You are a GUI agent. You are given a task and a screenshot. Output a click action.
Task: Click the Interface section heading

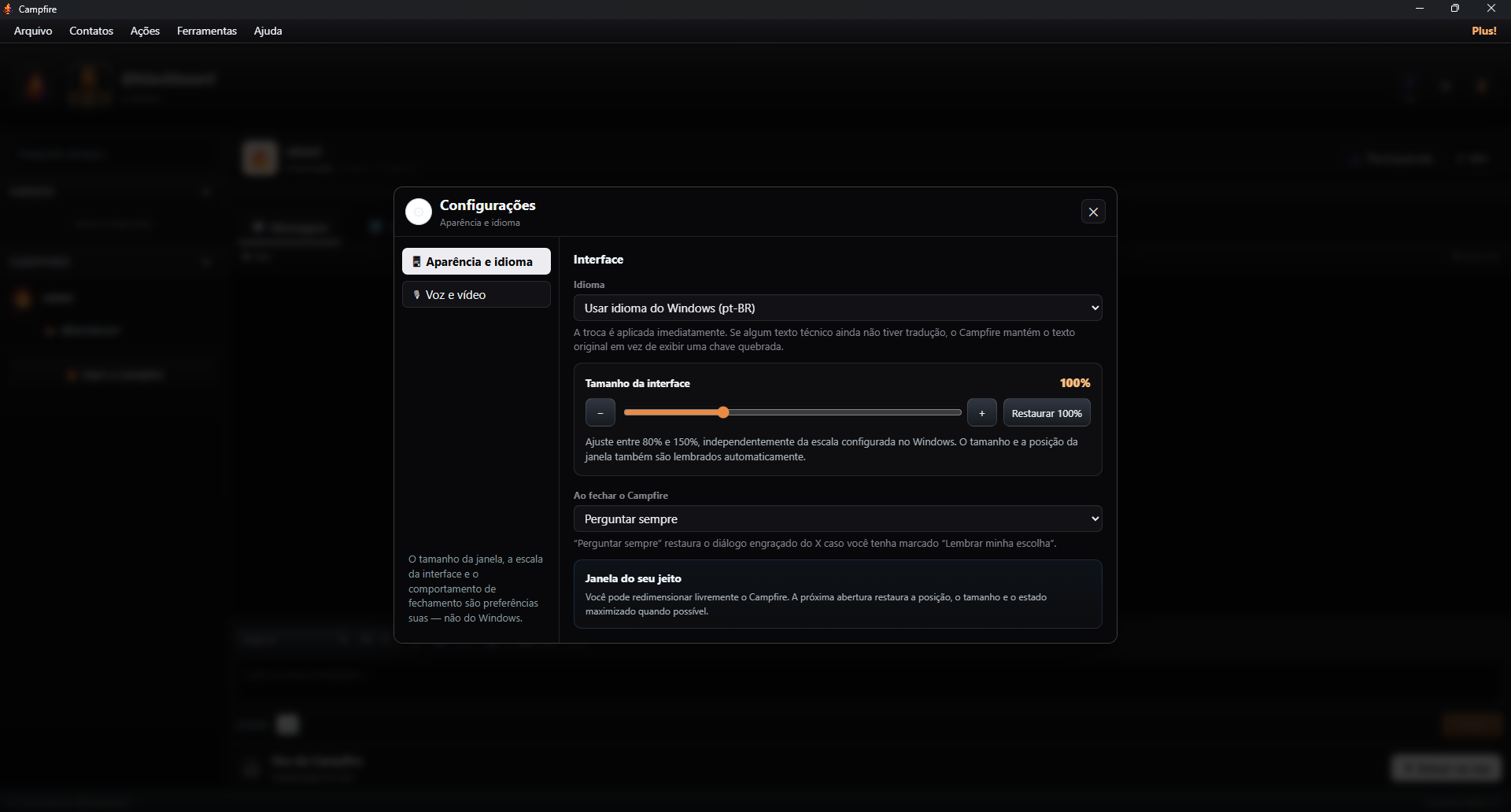(598, 259)
